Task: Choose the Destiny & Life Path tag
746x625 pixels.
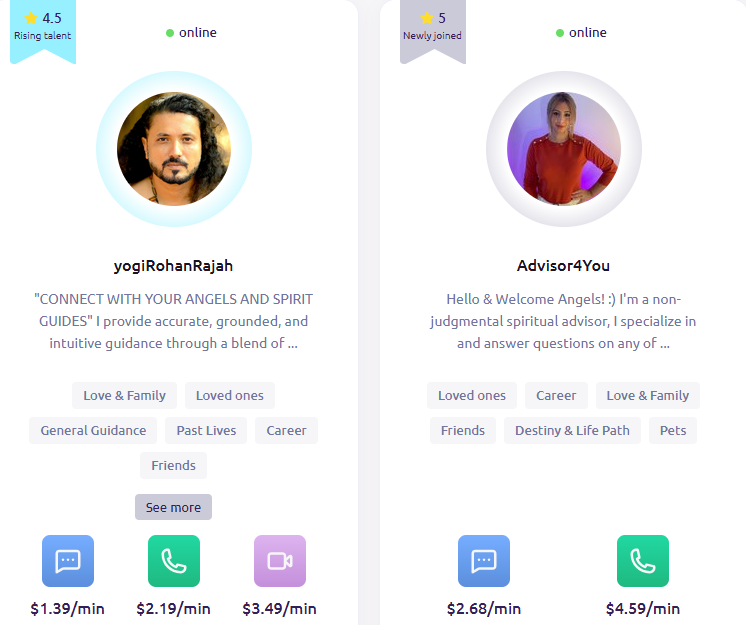Action: click(x=572, y=430)
